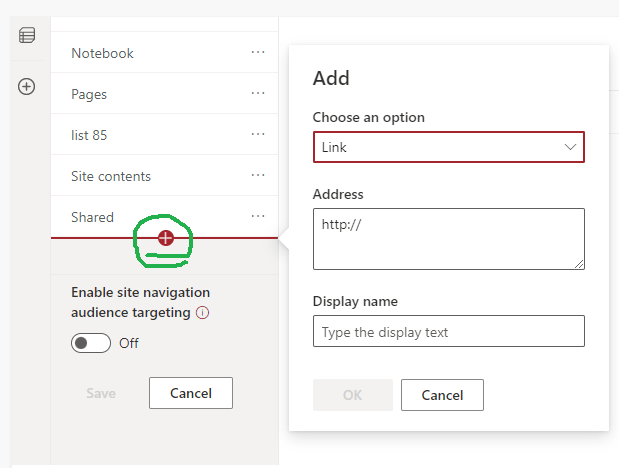619x468 pixels.
Task: Click the create plus icon in left rail
Action: pos(27,86)
